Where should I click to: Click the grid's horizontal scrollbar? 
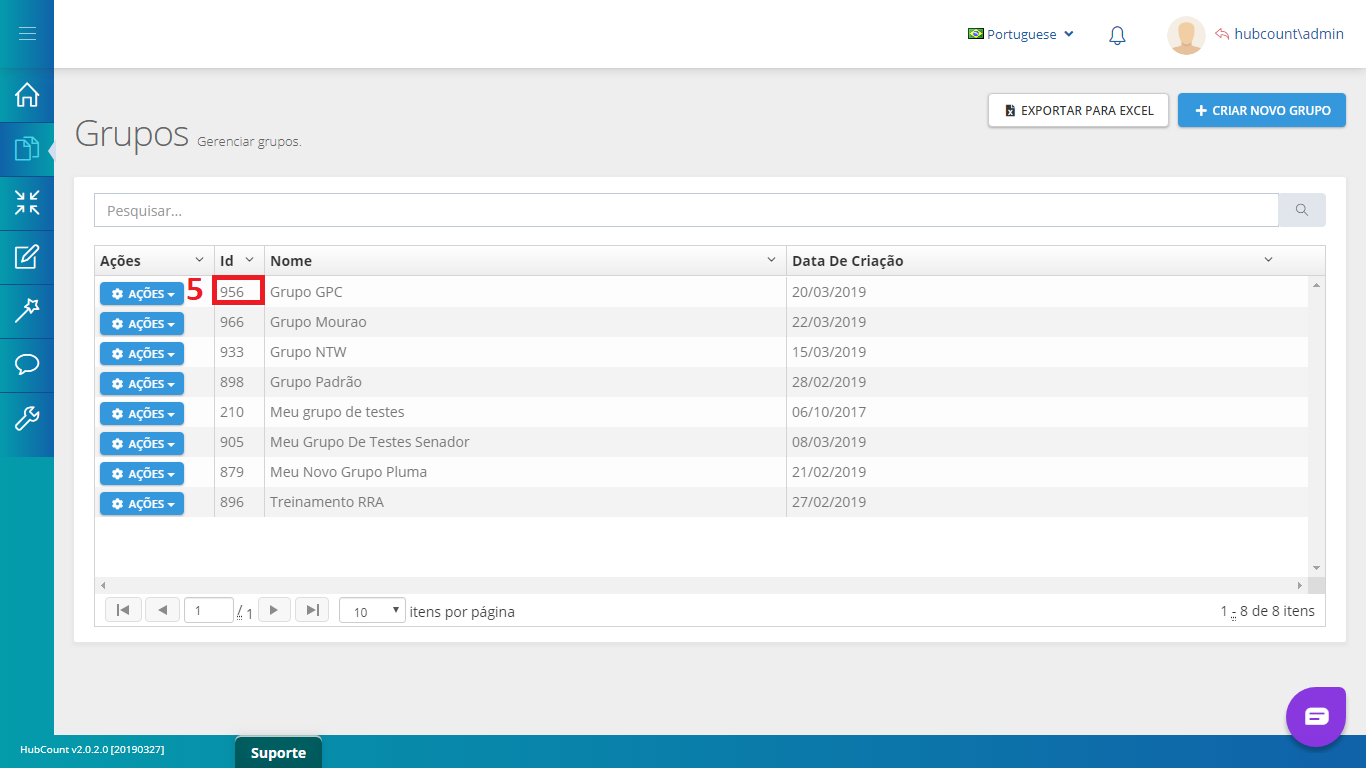pos(702,585)
